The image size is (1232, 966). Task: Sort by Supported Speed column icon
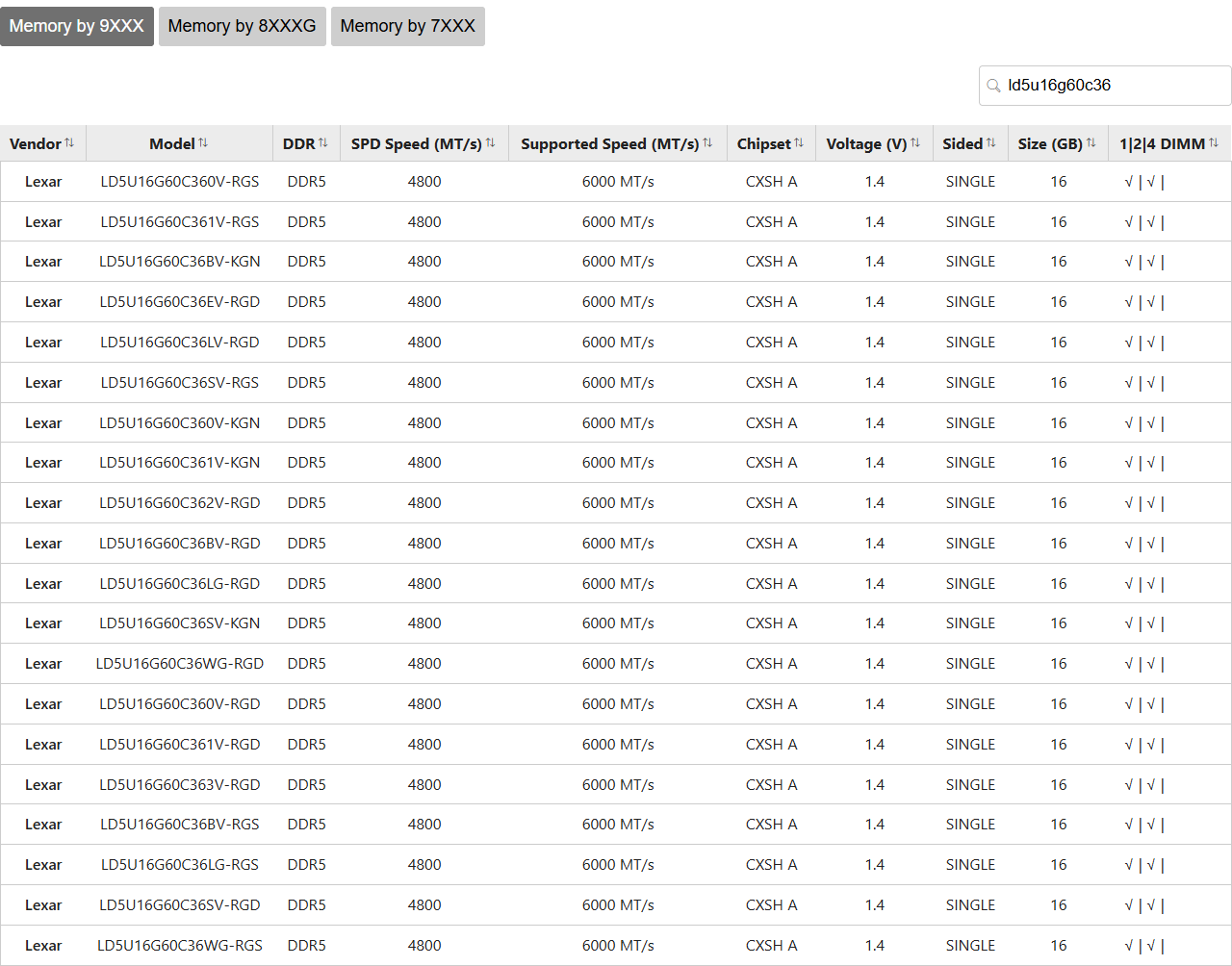(x=708, y=143)
